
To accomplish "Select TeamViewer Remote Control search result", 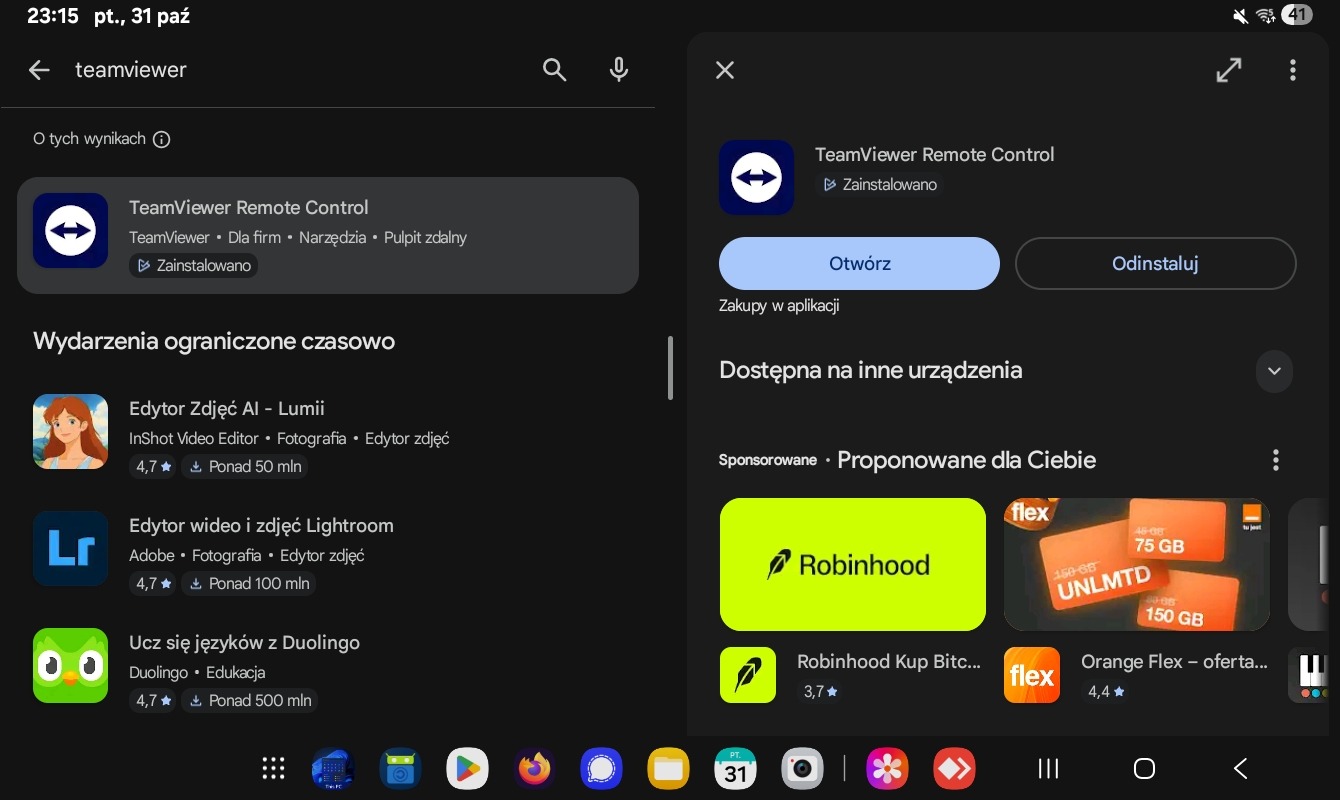I will point(328,236).
